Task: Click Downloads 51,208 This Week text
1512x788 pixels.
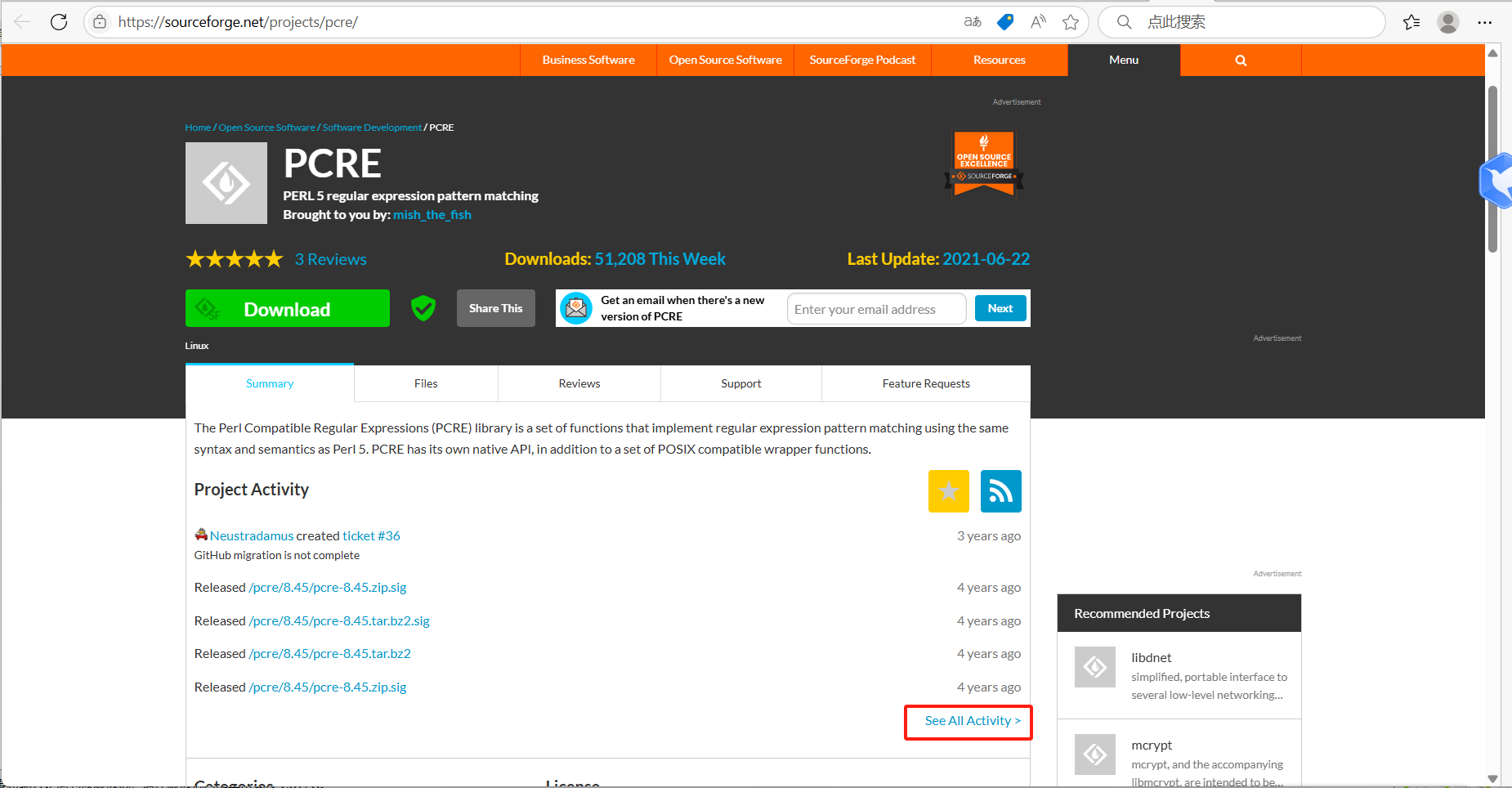Action: point(615,259)
